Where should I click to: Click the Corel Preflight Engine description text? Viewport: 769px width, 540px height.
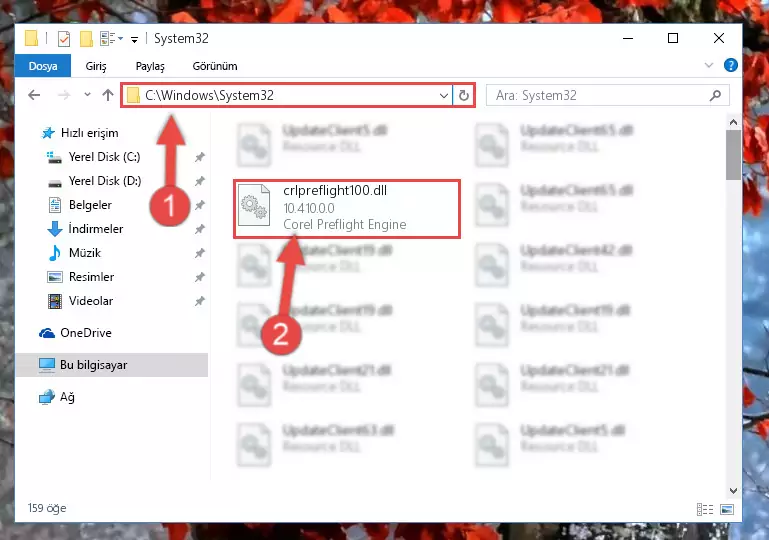(345, 225)
